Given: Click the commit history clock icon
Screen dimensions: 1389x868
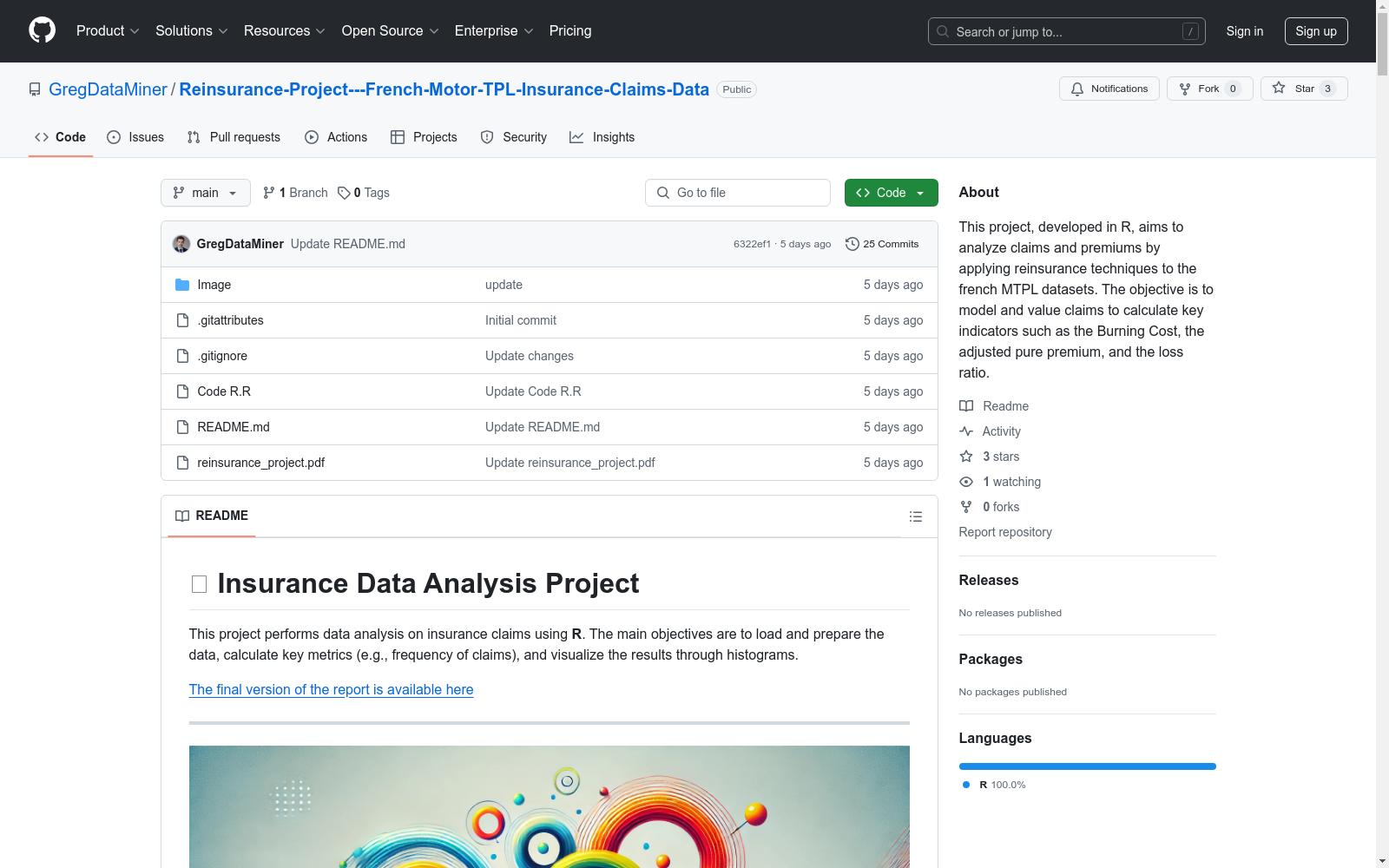Looking at the screenshot, I should tap(852, 244).
